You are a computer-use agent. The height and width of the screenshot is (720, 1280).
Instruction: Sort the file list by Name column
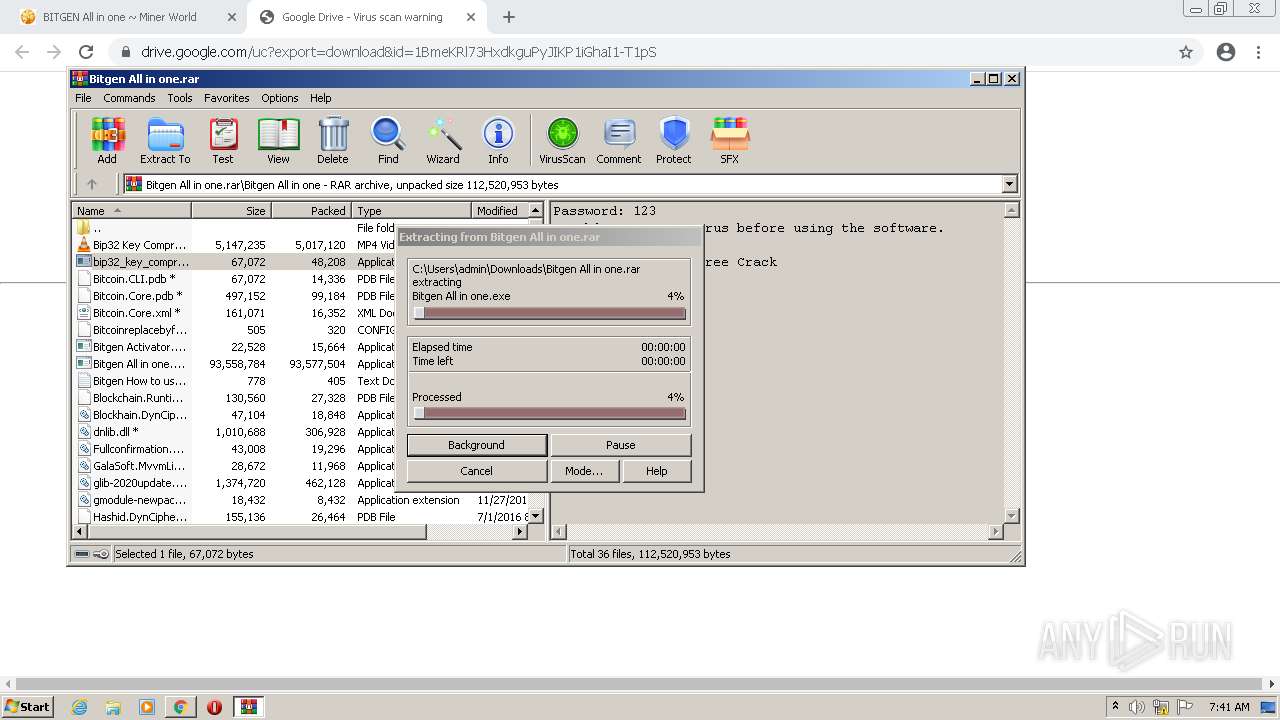[132, 211]
